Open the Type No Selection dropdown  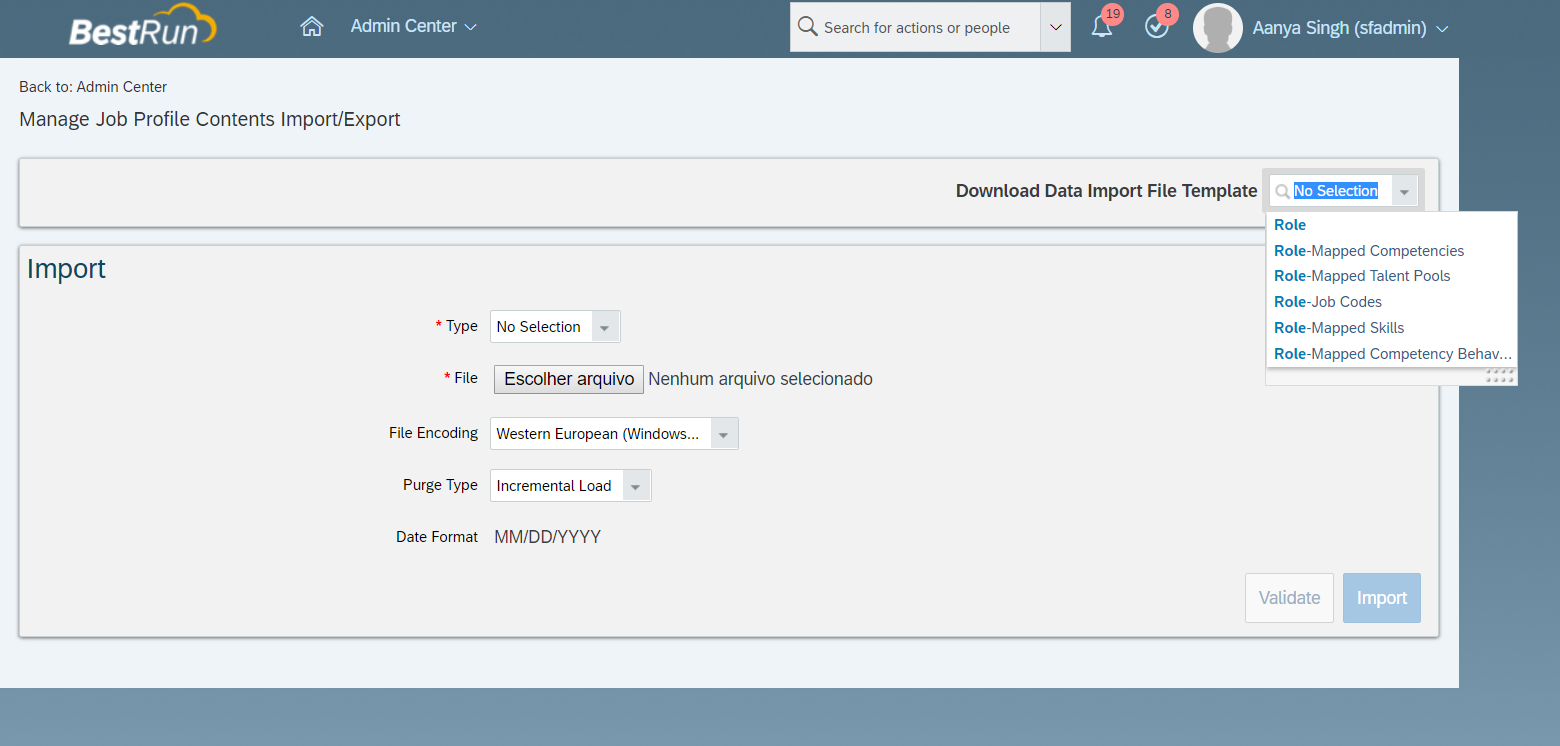[x=555, y=327]
